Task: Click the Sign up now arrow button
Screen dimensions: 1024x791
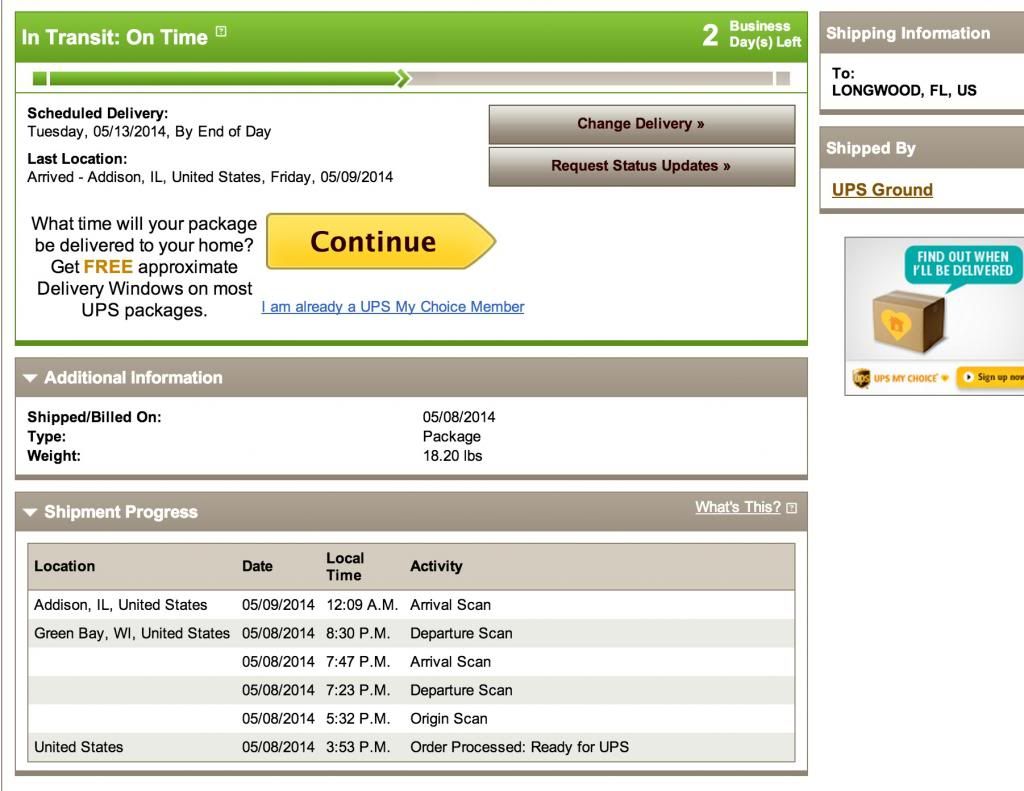Action: pyautogui.click(x=991, y=377)
